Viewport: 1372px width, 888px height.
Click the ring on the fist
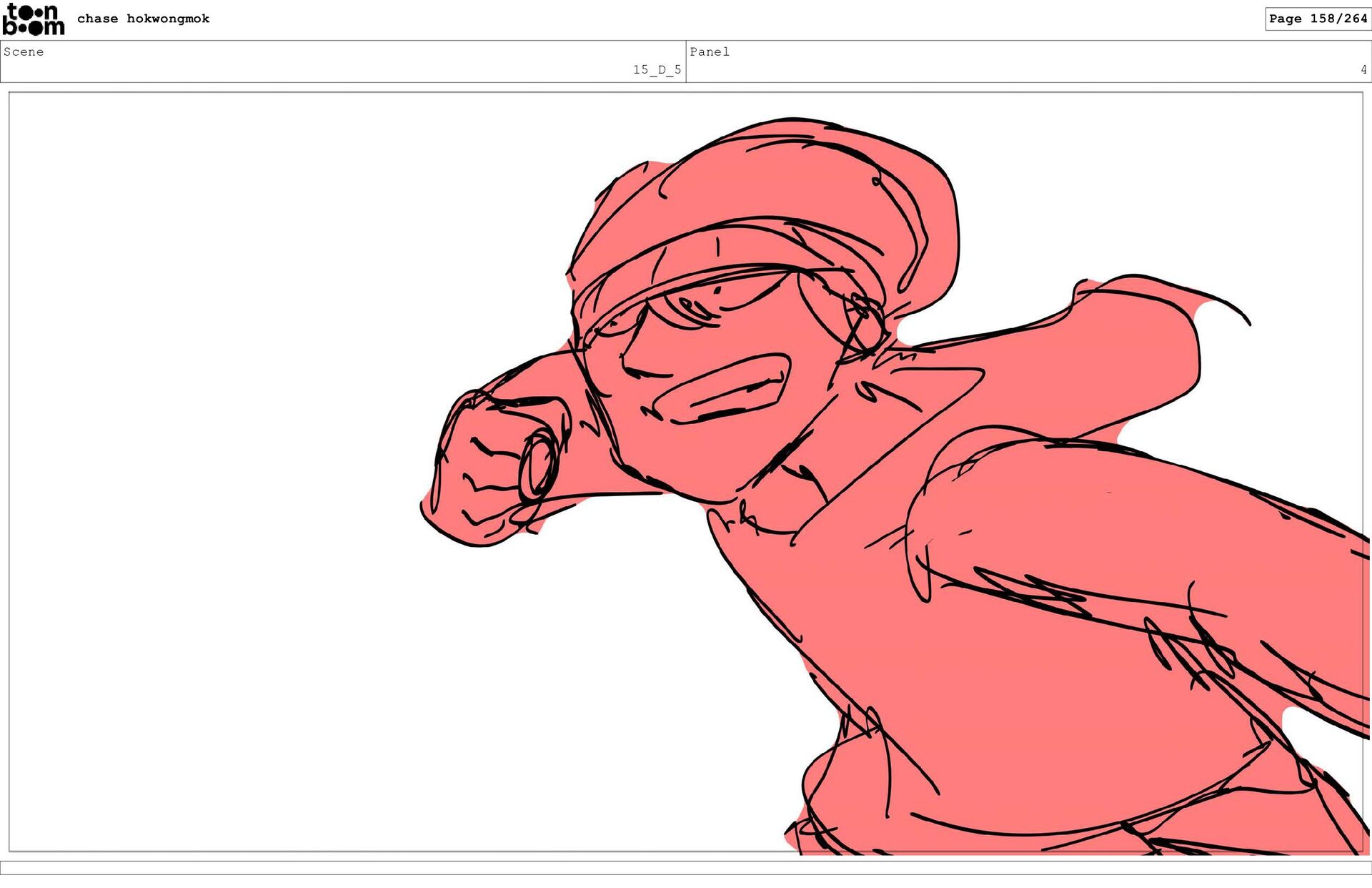coord(538,465)
